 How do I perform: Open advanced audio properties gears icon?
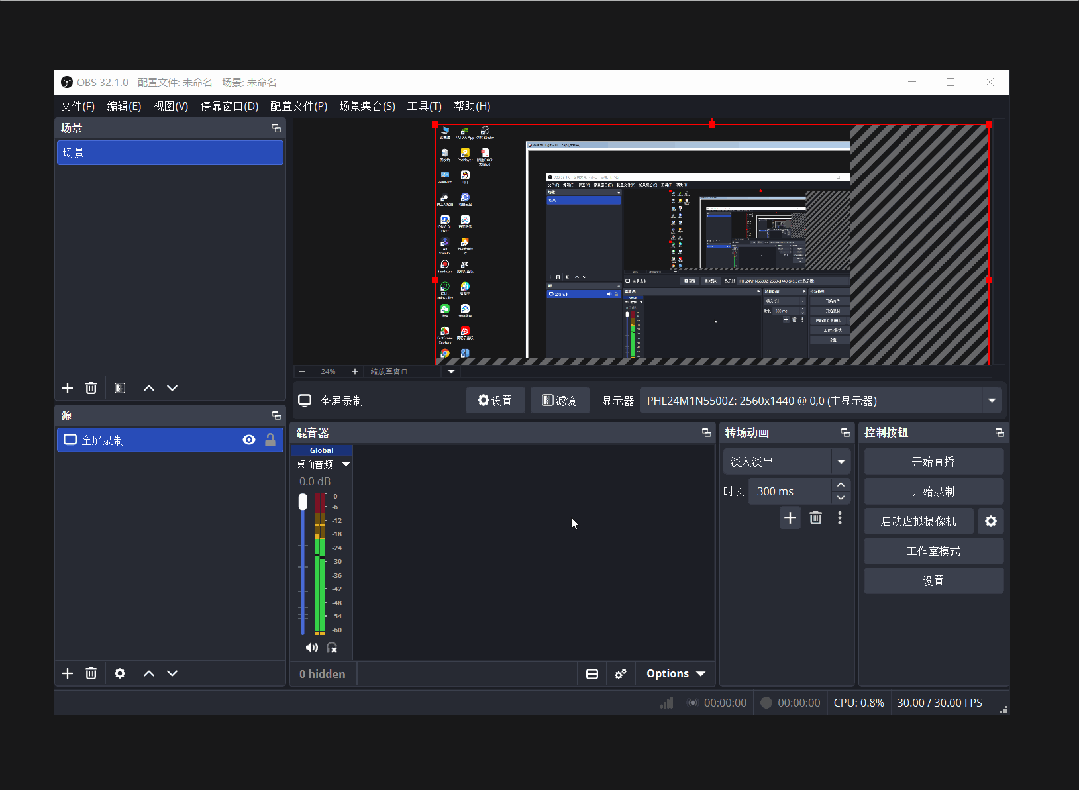click(621, 674)
